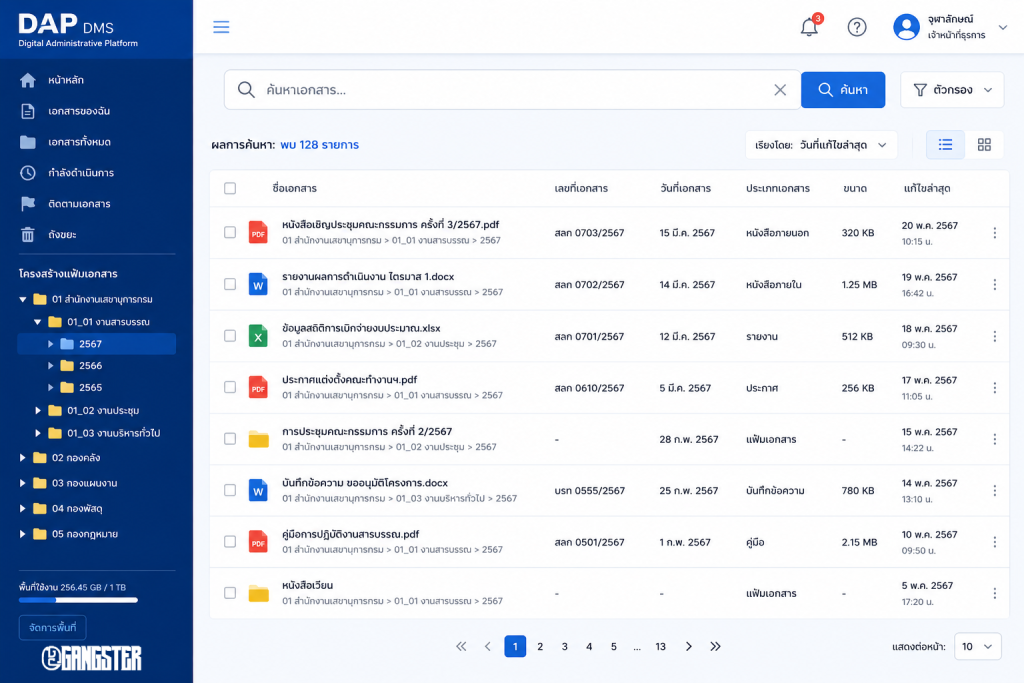This screenshot has width=1024, height=683.
Task: Click the magnifier icon in search box
Action: [x=246, y=89]
